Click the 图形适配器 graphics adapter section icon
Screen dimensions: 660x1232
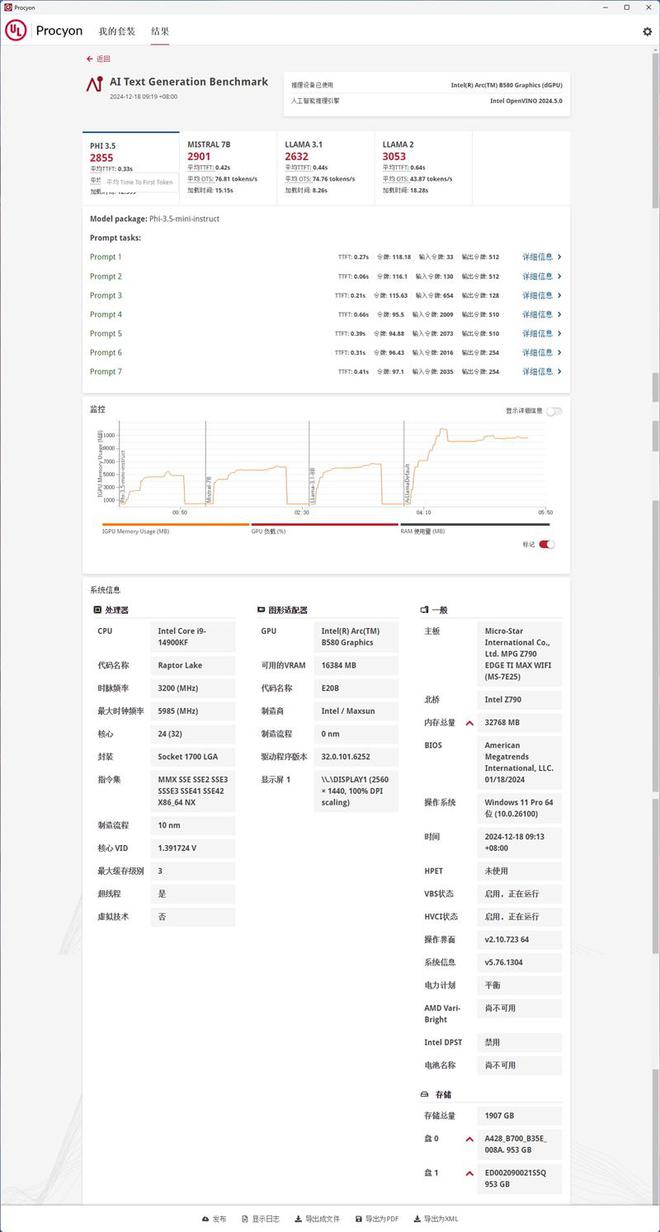coord(261,609)
